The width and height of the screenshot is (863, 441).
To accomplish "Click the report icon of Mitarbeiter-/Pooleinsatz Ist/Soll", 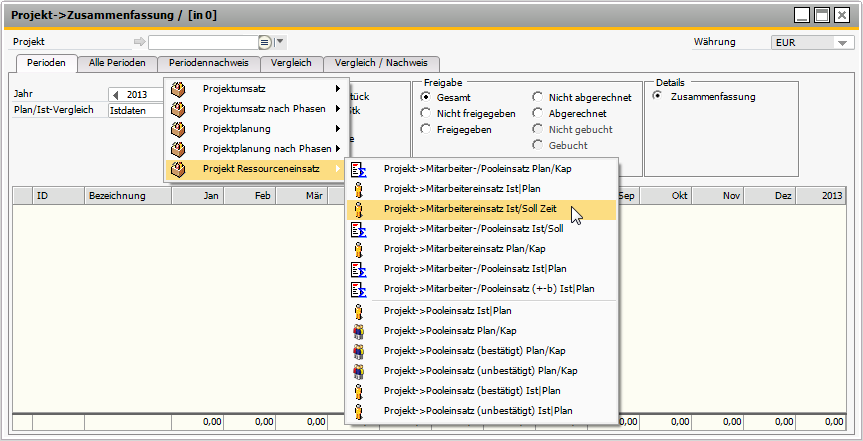I will (359, 229).
